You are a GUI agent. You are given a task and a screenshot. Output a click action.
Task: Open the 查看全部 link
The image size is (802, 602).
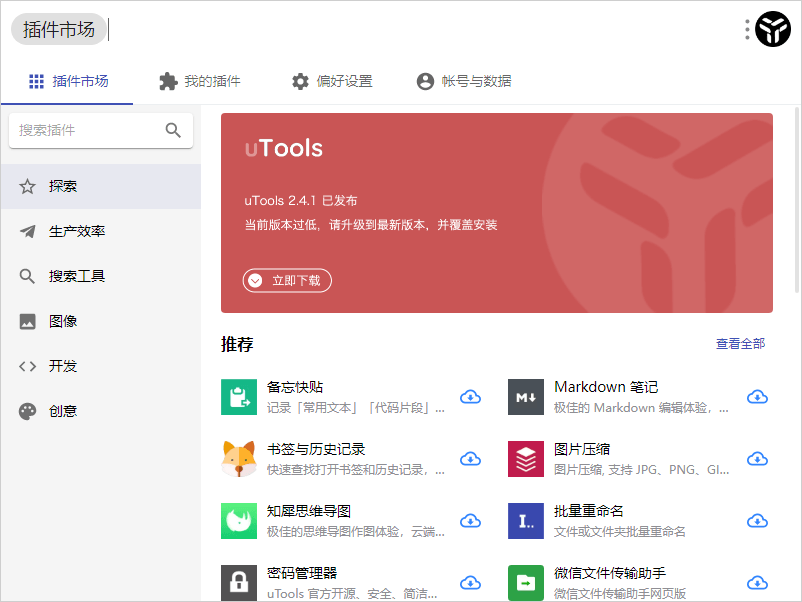click(739, 343)
